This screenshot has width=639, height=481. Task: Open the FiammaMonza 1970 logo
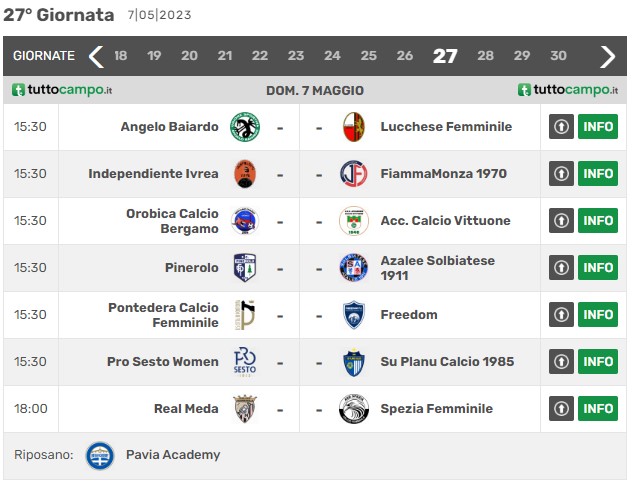click(354, 174)
